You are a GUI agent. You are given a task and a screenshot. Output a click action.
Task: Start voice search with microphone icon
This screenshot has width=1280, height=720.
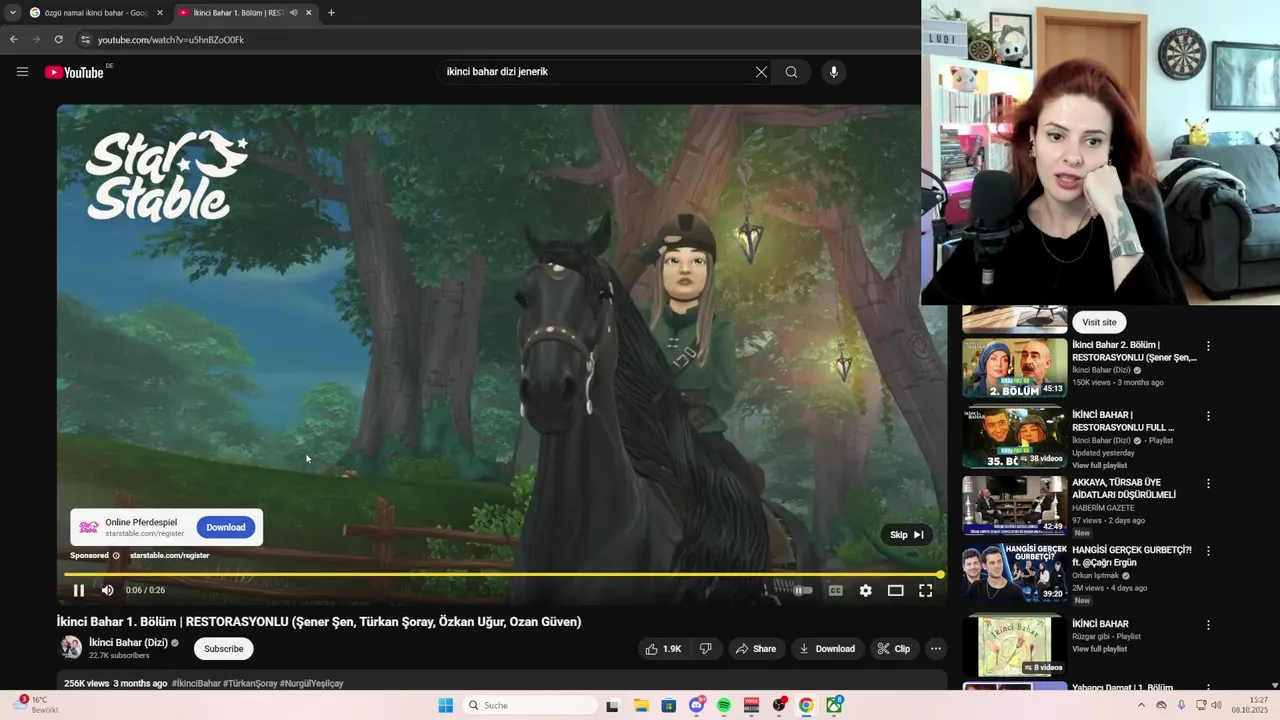click(x=833, y=72)
